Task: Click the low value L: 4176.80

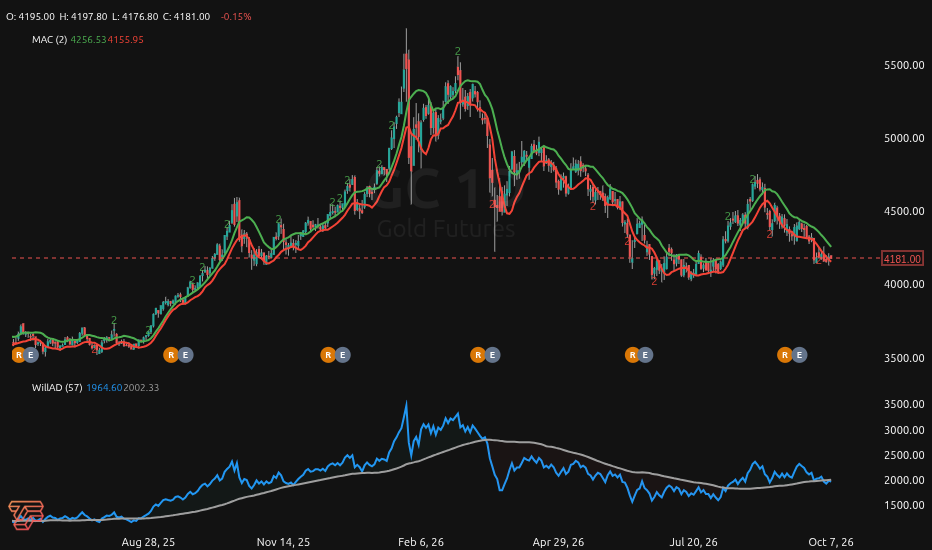Action: pos(135,17)
